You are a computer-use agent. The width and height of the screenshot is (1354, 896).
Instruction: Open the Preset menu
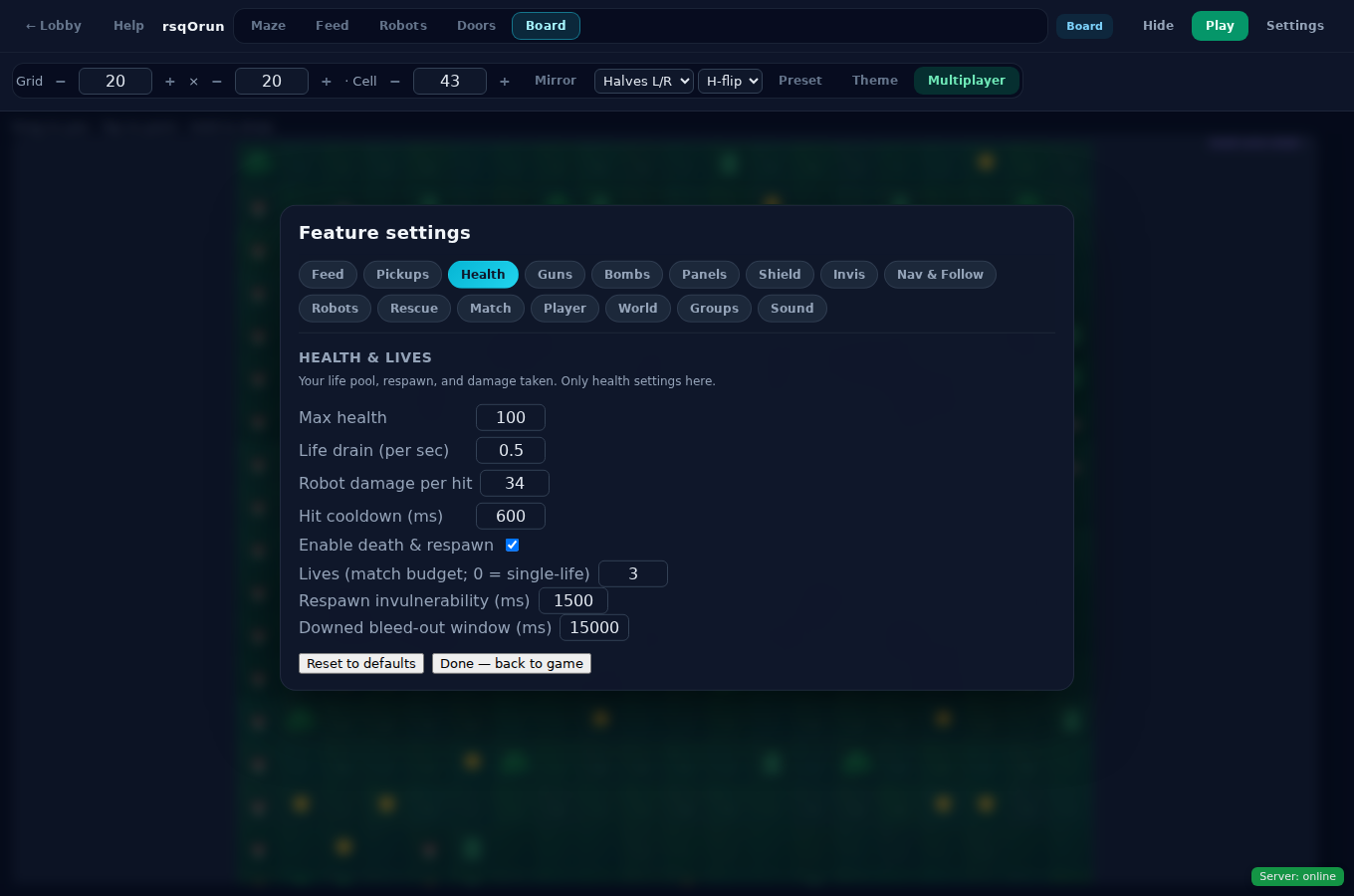click(x=800, y=81)
